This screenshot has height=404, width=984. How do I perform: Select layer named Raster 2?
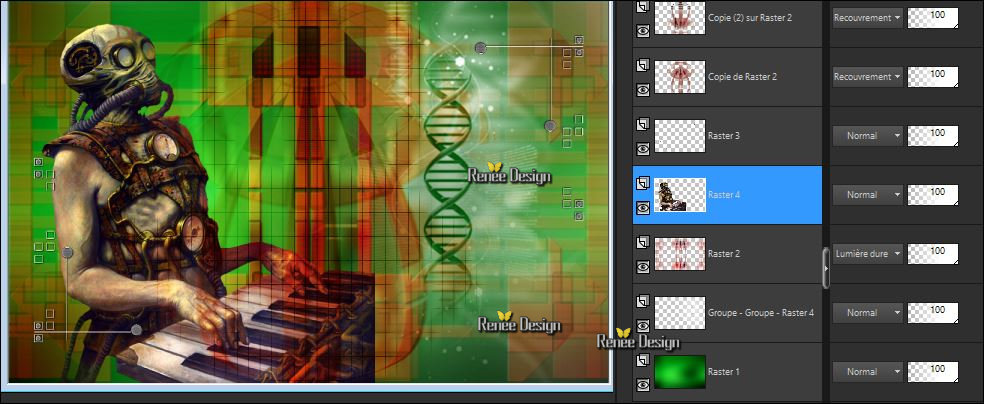tap(724, 253)
